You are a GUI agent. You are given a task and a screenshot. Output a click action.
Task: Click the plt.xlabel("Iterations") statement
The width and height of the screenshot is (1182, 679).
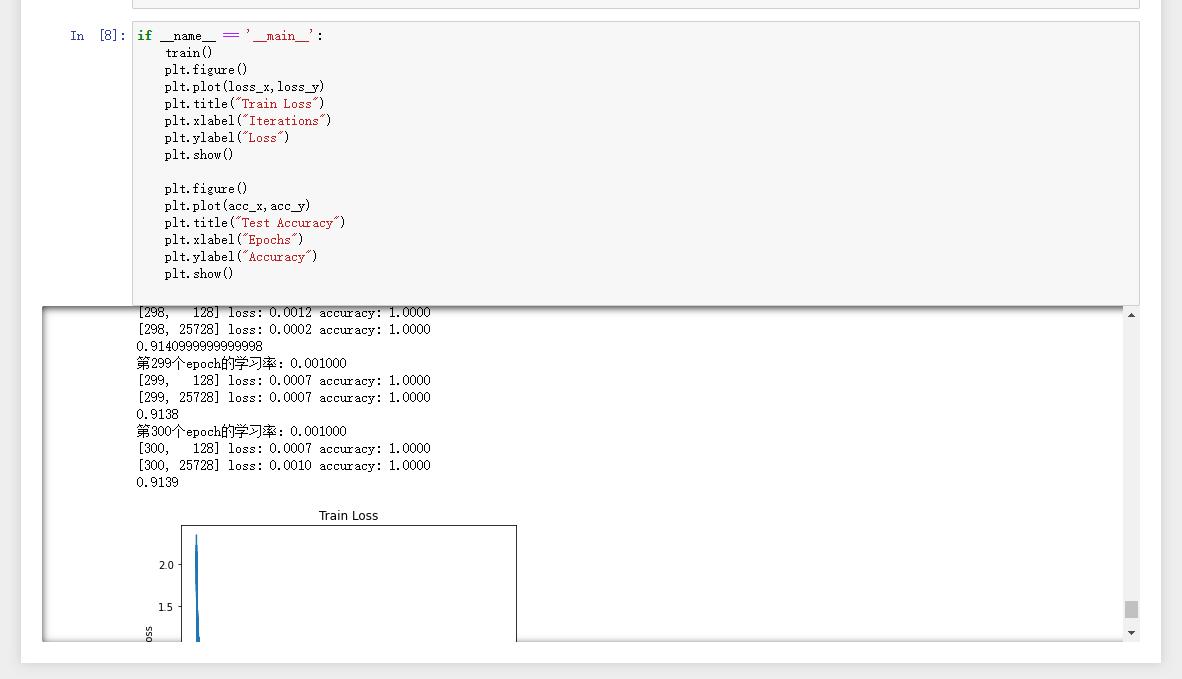pyautogui.click(x=247, y=120)
